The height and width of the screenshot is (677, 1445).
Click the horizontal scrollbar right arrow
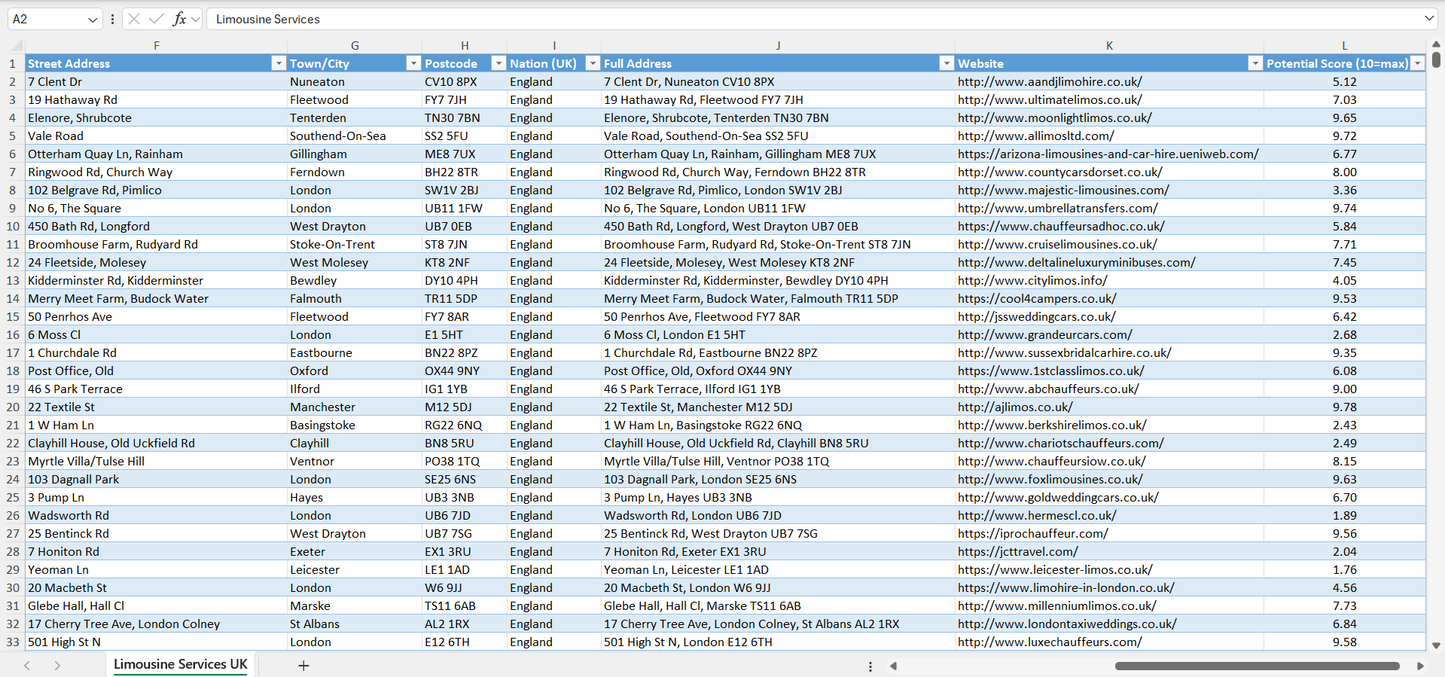click(x=1420, y=666)
